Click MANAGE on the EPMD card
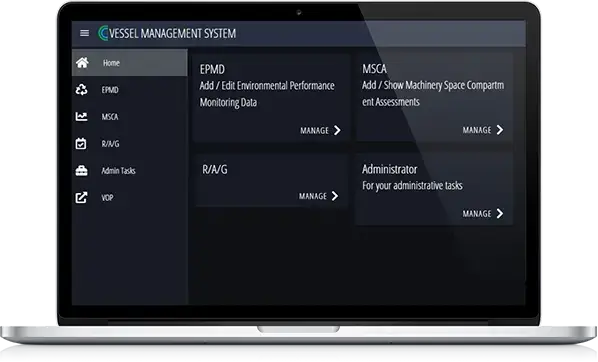The height and width of the screenshot is (362, 598). click(x=314, y=130)
